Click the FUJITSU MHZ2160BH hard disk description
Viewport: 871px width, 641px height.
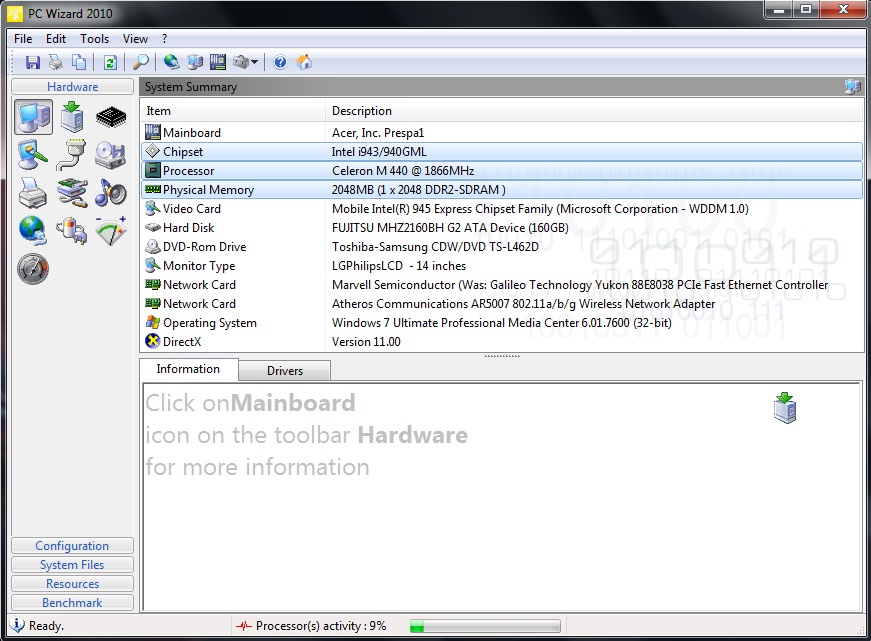pyautogui.click(x=450, y=228)
